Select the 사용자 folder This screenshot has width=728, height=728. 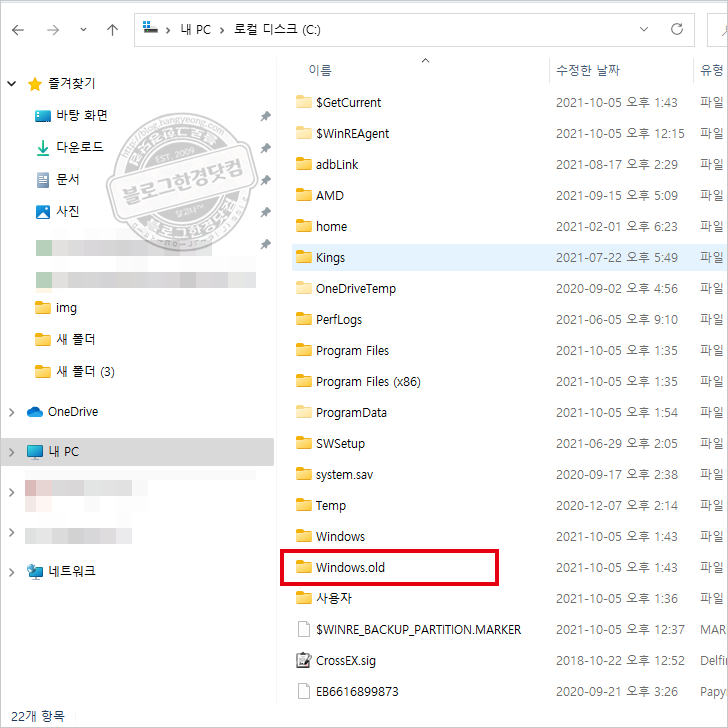point(324,599)
